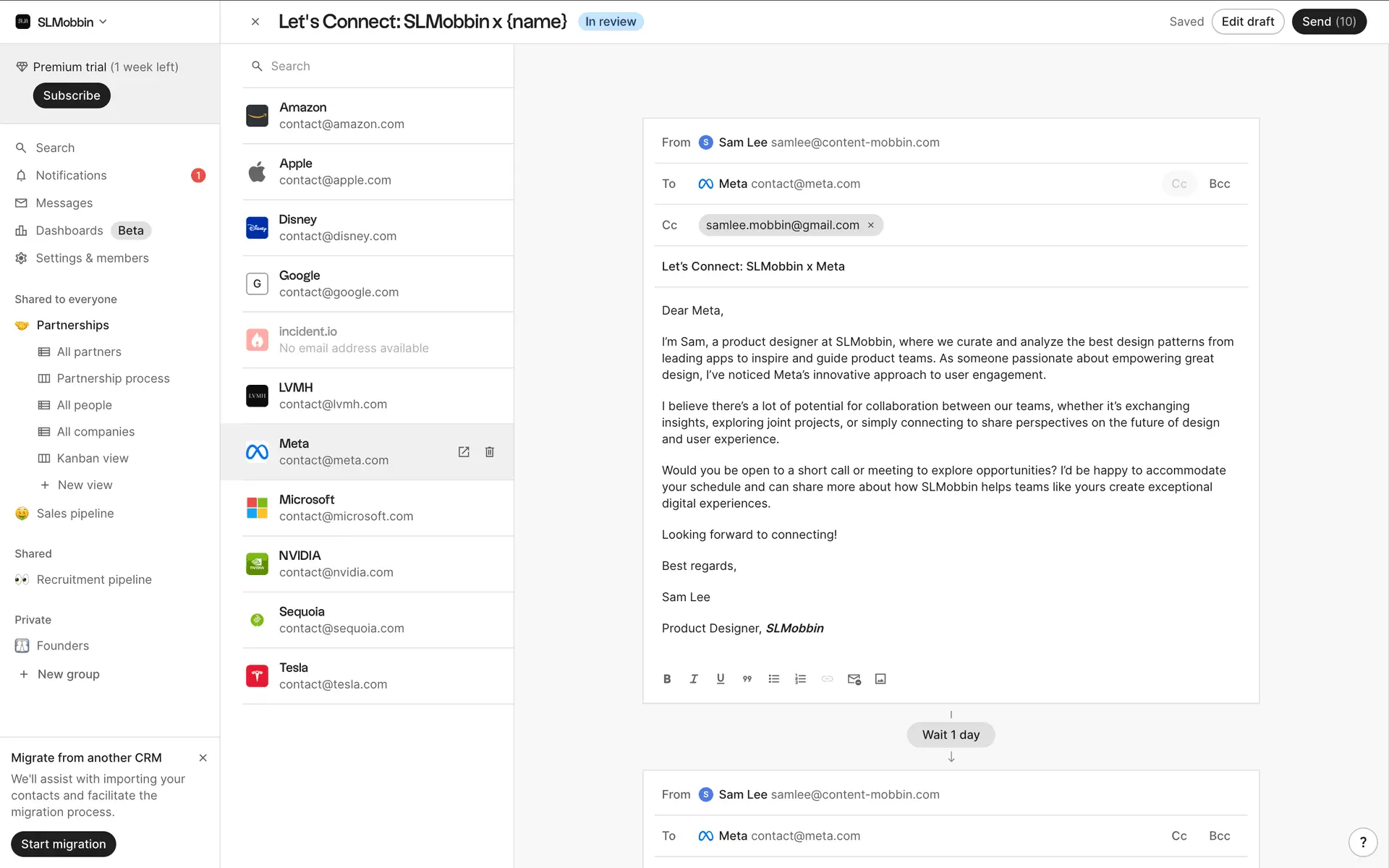Click the Edit draft button
The image size is (1389, 868).
1247,22
